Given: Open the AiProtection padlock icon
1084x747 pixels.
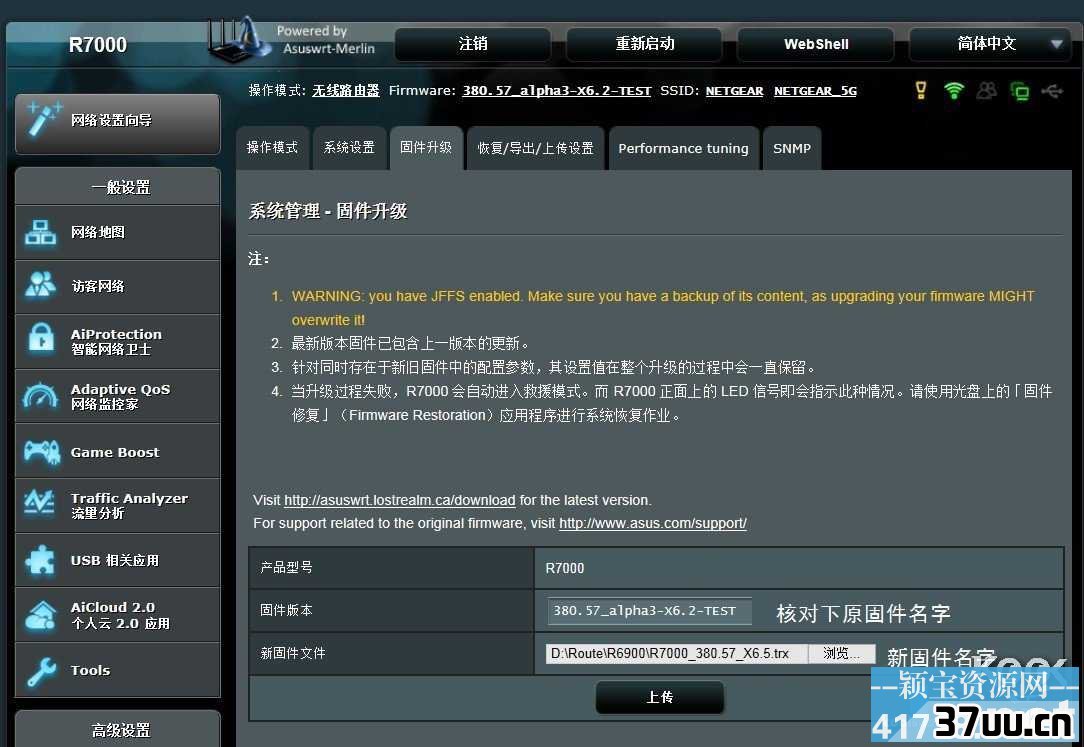Looking at the screenshot, I should click(x=41, y=339).
